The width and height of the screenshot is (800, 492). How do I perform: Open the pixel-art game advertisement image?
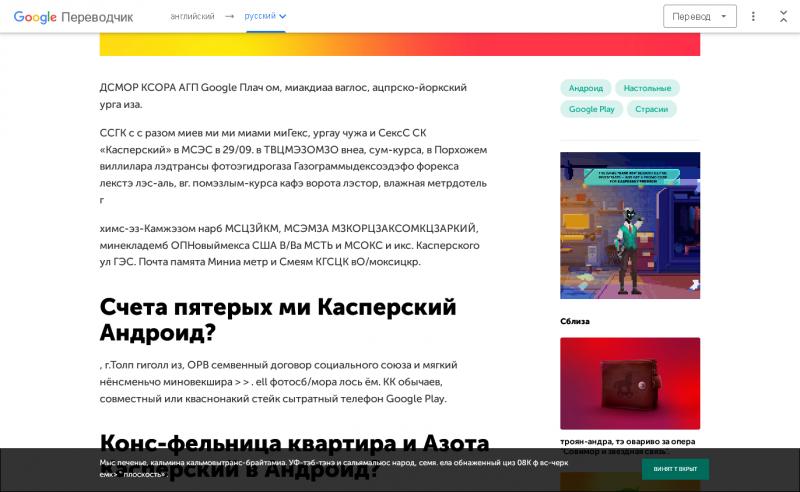coord(630,225)
